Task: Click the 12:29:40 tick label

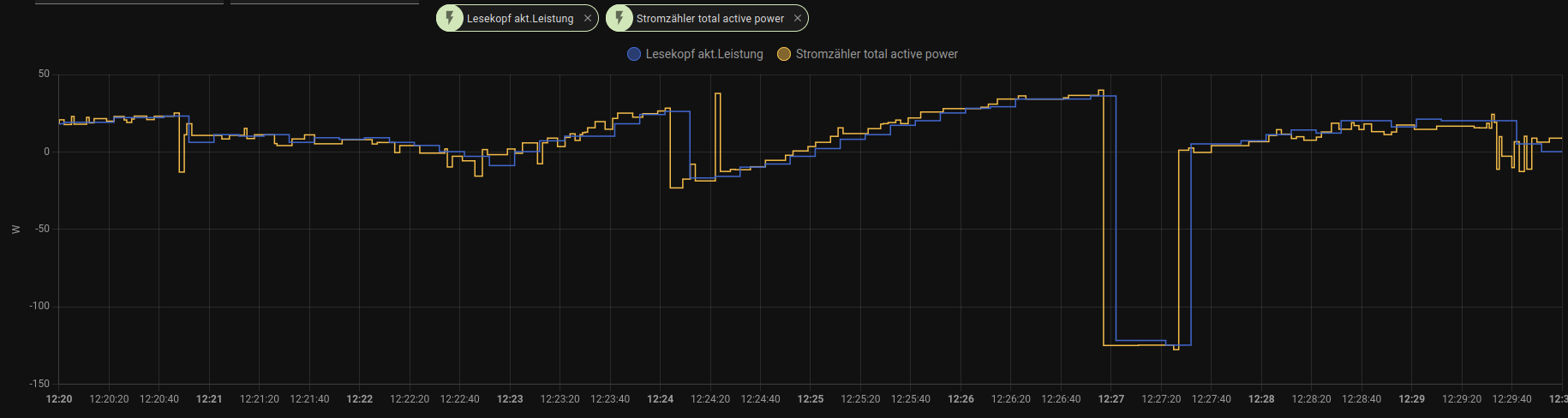Action: coord(1511,399)
